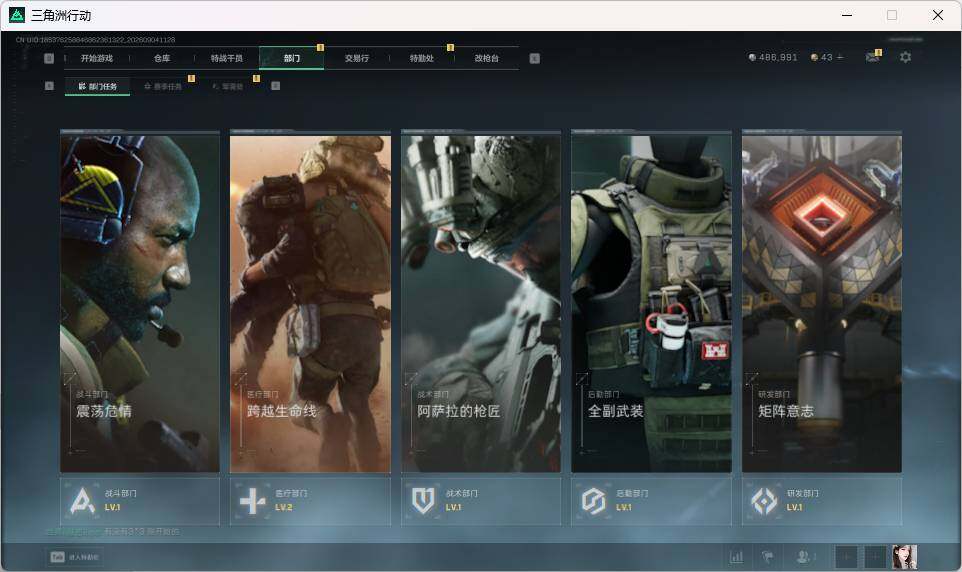Open the 特勤处 tab
Image resolution: width=962 pixels, height=572 pixels.
point(421,58)
